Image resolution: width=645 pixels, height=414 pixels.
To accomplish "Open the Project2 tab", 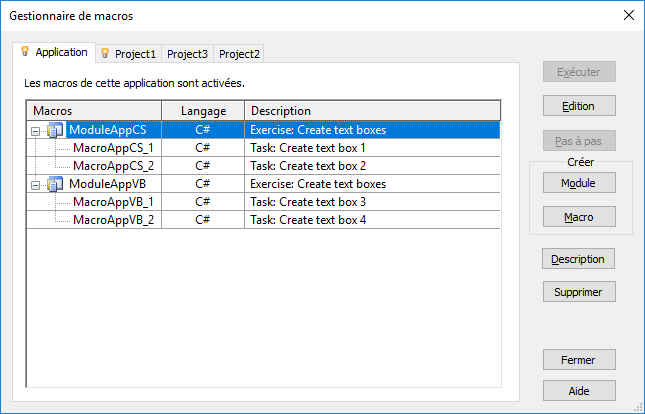I will (x=239, y=54).
